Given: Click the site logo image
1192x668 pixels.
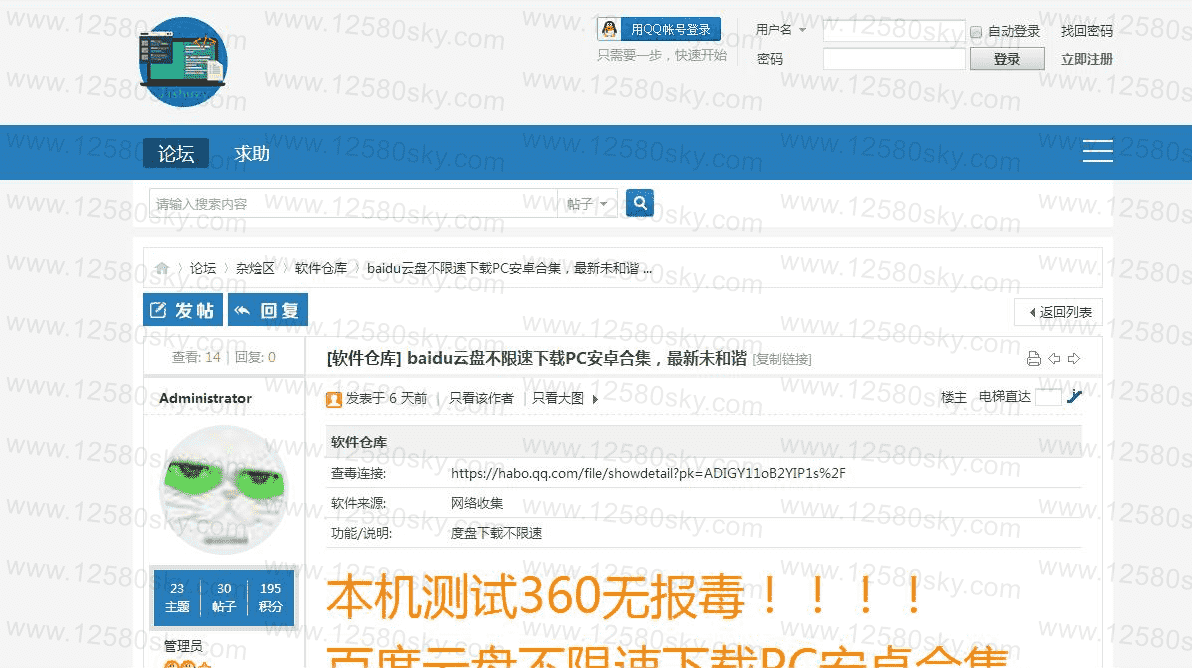Looking at the screenshot, I should [x=183, y=62].
